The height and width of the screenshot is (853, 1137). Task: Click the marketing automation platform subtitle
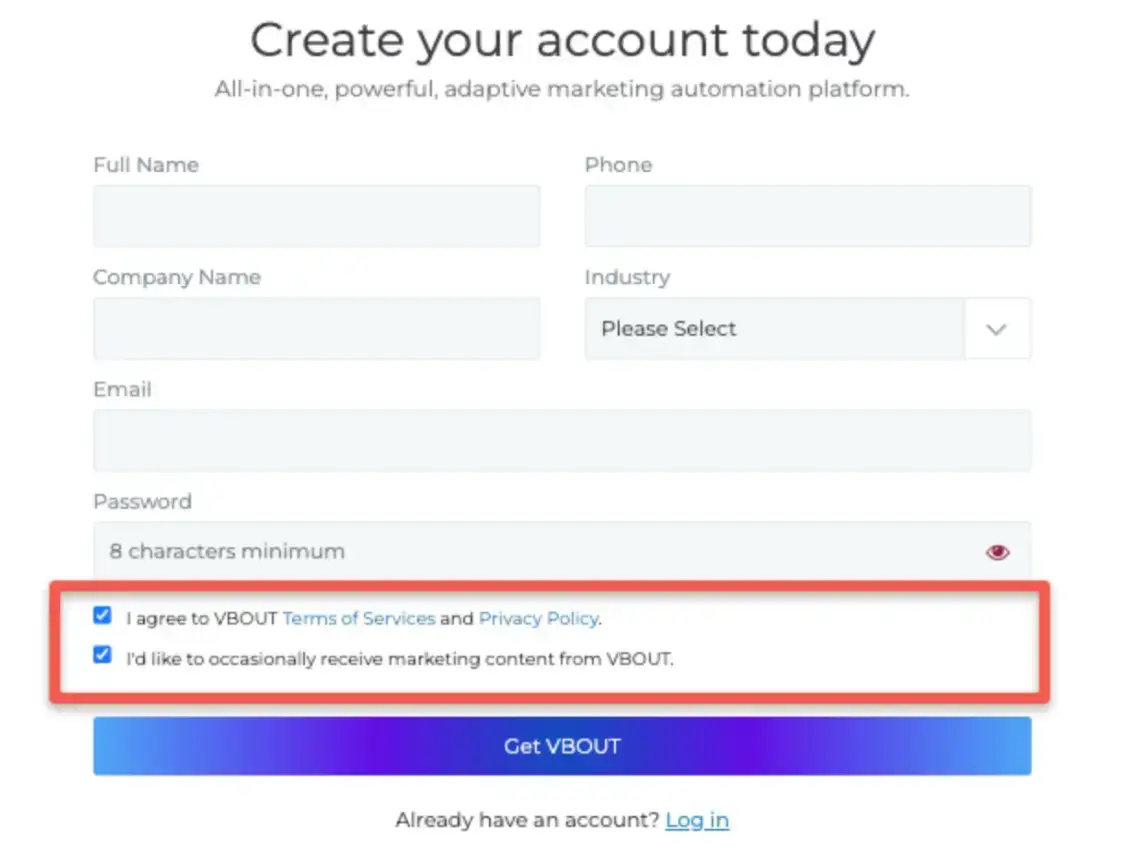pos(561,89)
